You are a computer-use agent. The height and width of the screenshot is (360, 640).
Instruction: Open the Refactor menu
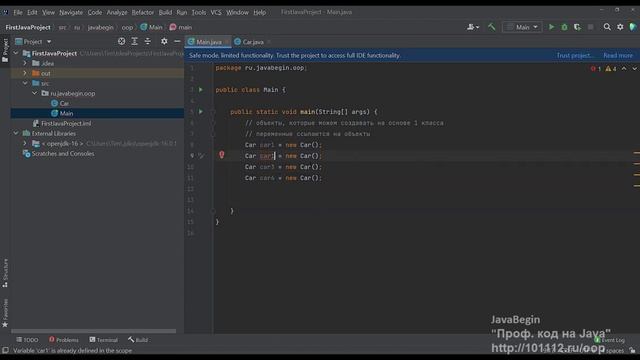point(142,12)
